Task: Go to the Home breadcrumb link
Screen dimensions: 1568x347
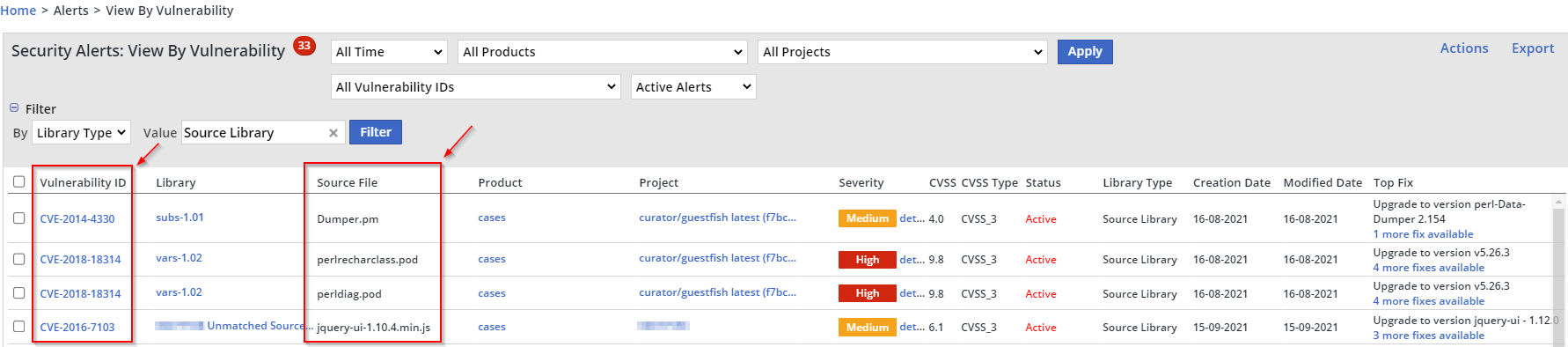Action: [x=18, y=11]
